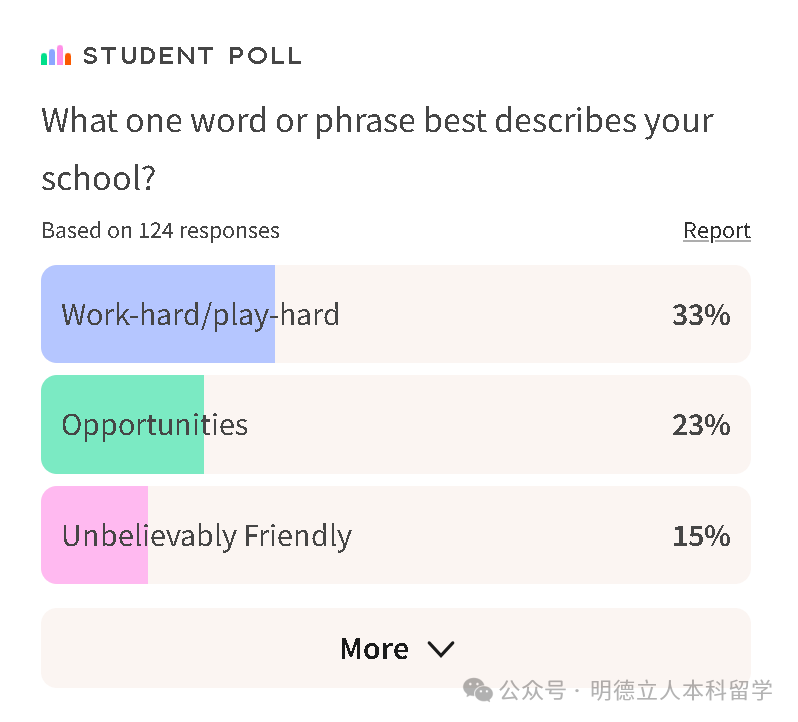Click the green filled progress bar segment
Viewport: 798px width, 722px height.
point(123,424)
